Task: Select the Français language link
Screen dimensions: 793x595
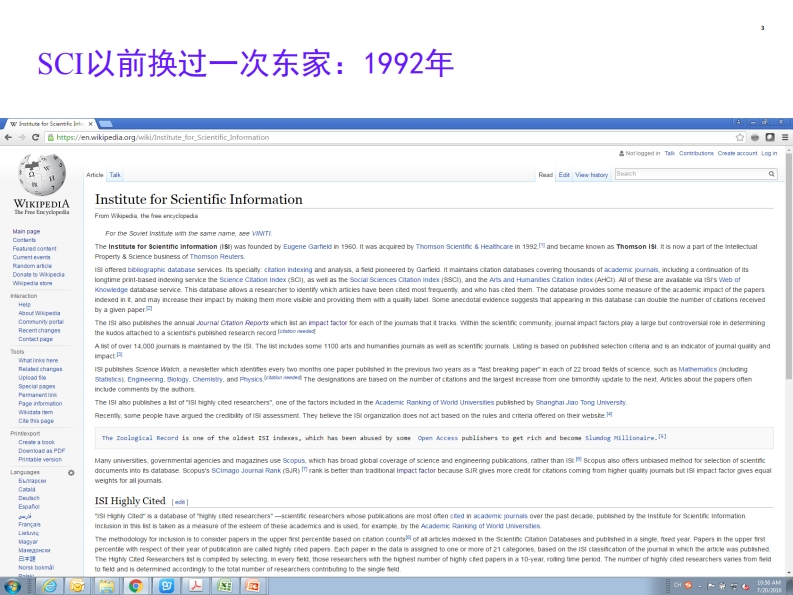Action: (29, 524)
